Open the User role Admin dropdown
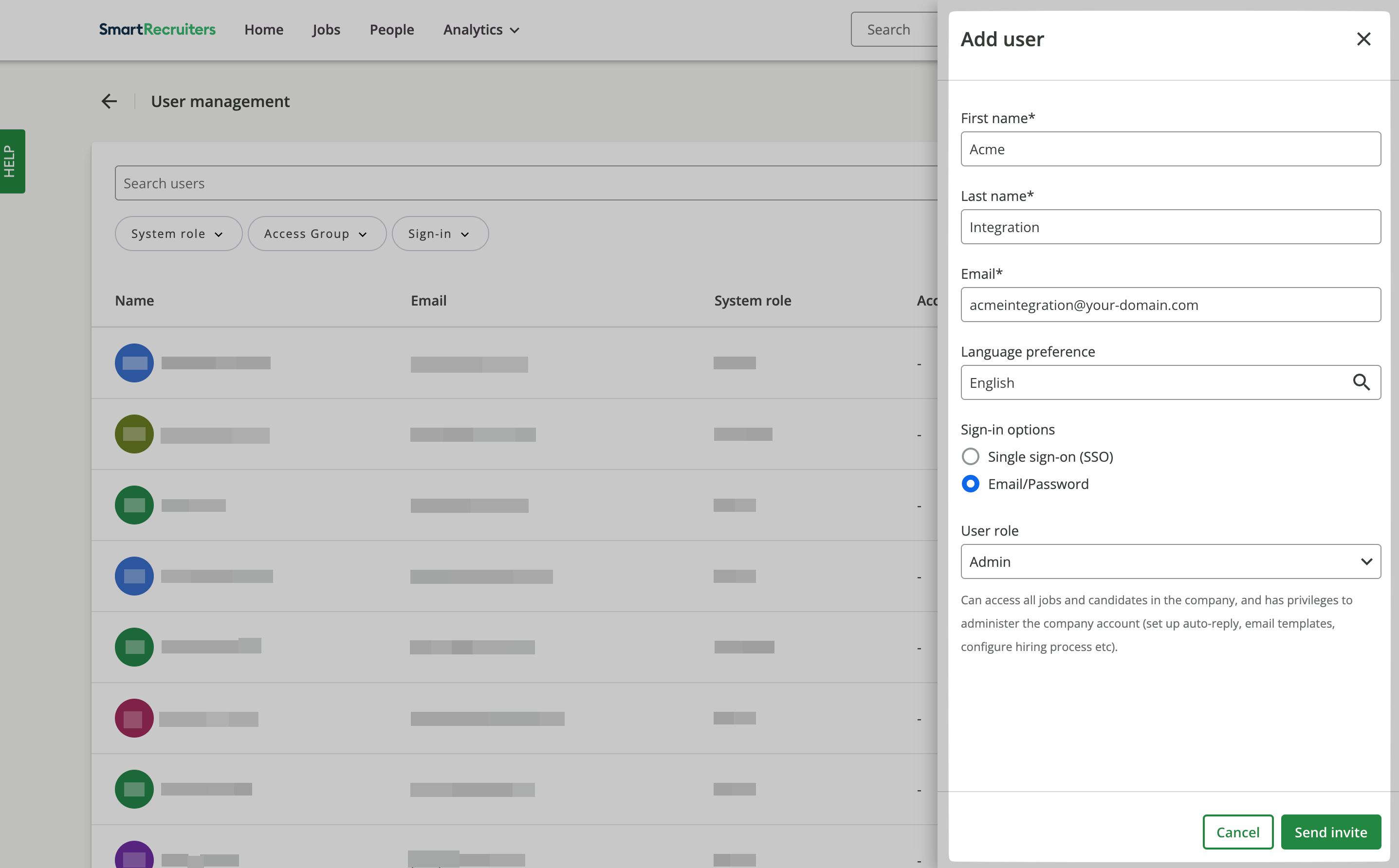This screenshot has width=1399, height=868. pyautogui.click(x=1170, y=561)
